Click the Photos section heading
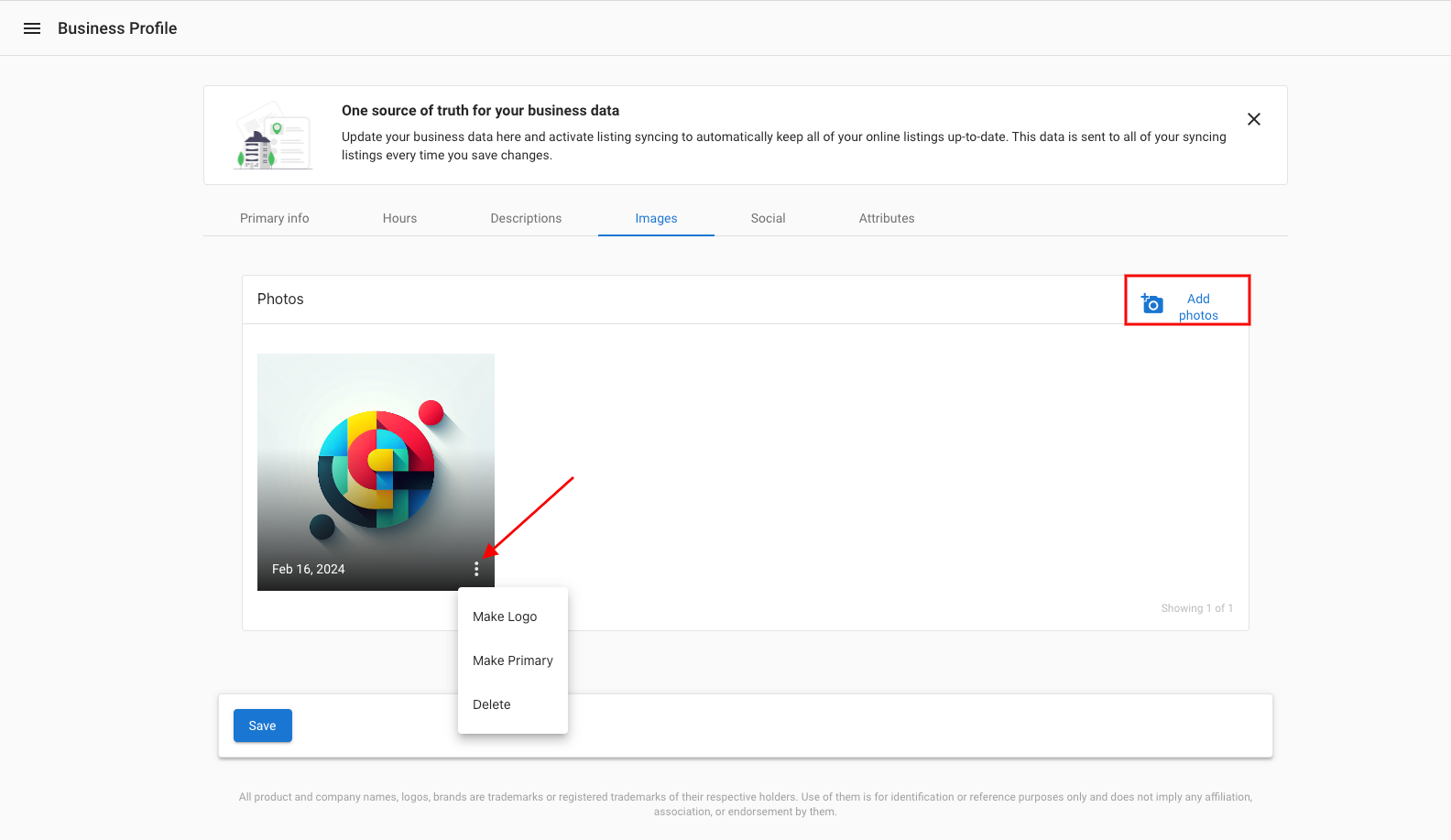1451x840 pixels. pyautogui.click(x=280, y=299)
